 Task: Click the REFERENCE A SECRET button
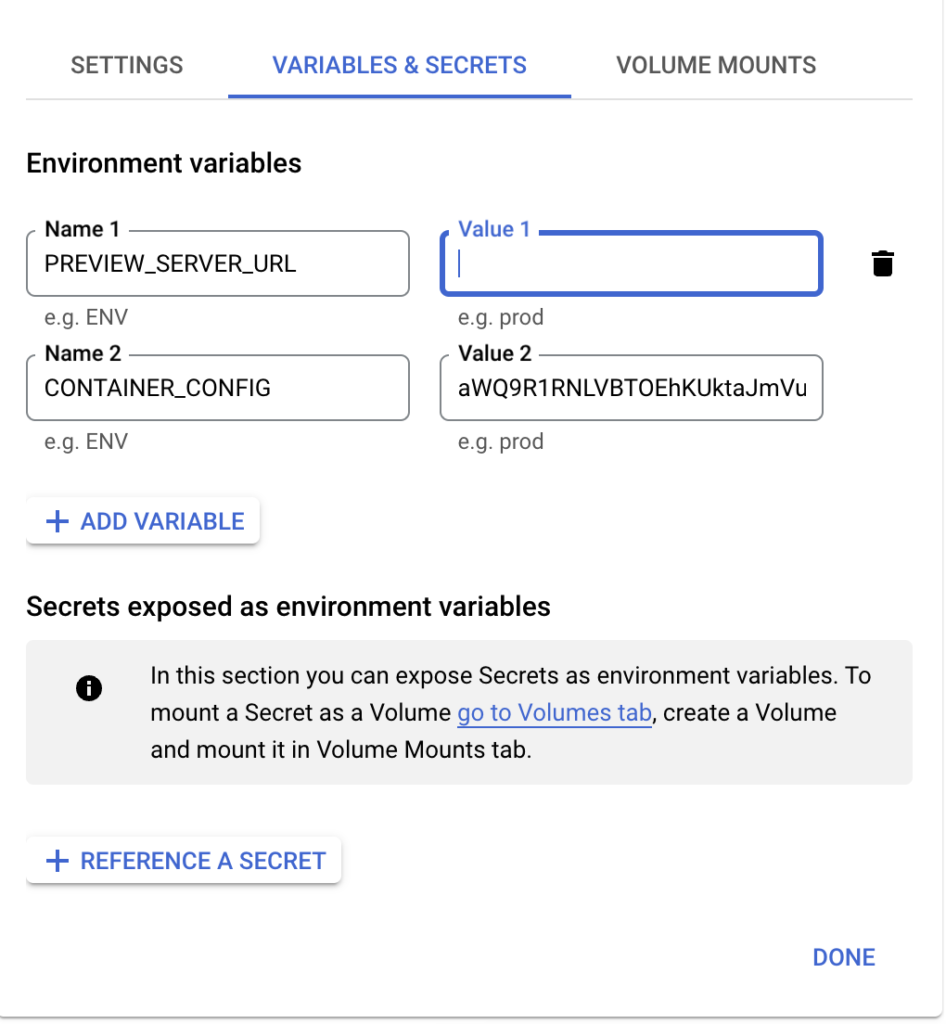[183, 860]
